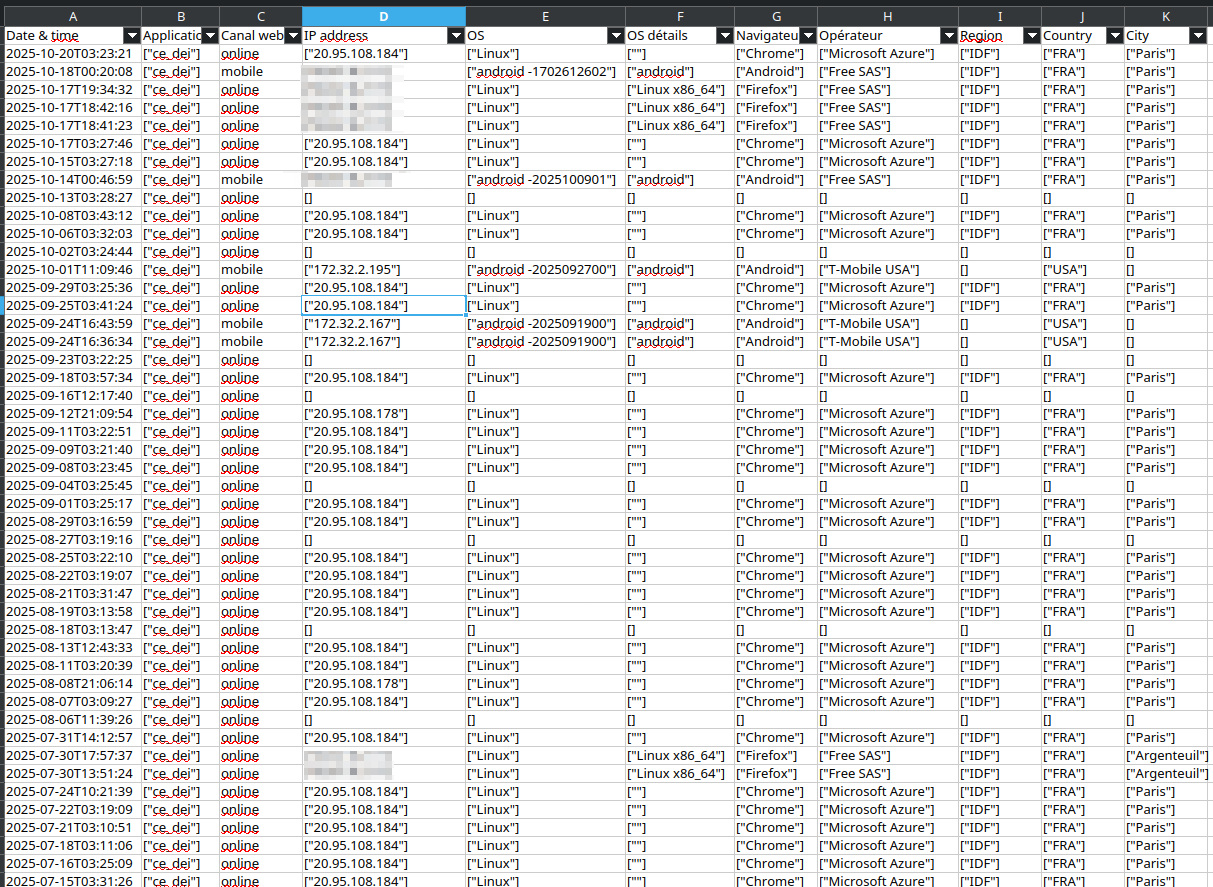Click the OS cell android -2025092700

541,270
